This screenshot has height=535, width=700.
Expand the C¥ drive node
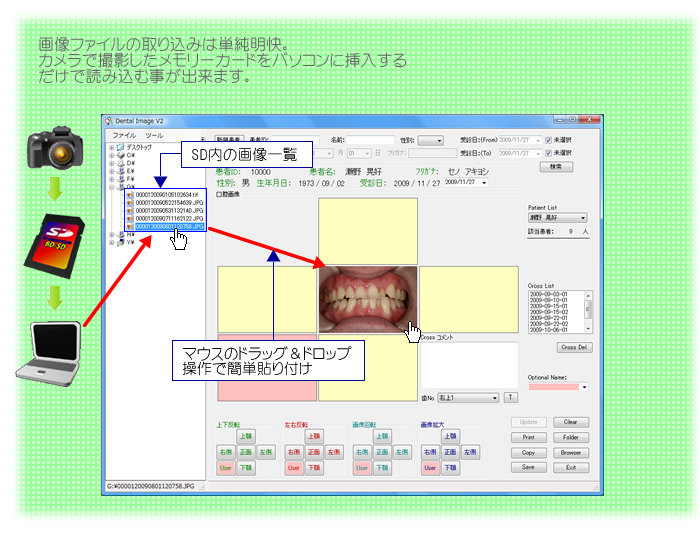[x=111, y=155]
